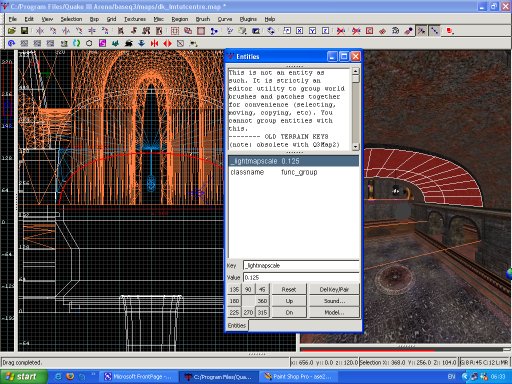Click the Key input field
Viewport: 512px width, 384px height.
click(x=301, y=265)
